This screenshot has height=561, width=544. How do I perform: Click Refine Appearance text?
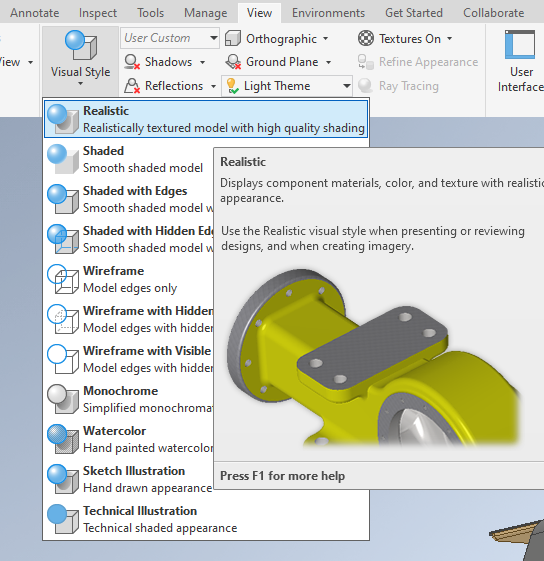pos(428,62)
